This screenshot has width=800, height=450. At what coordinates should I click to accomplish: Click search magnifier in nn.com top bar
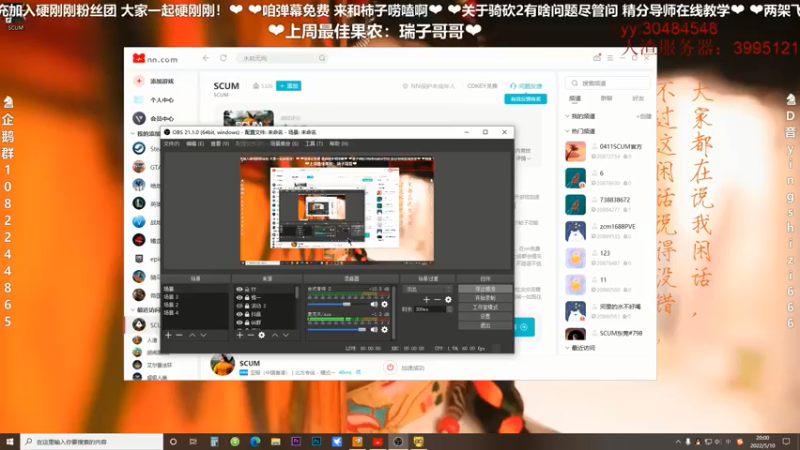322,58
